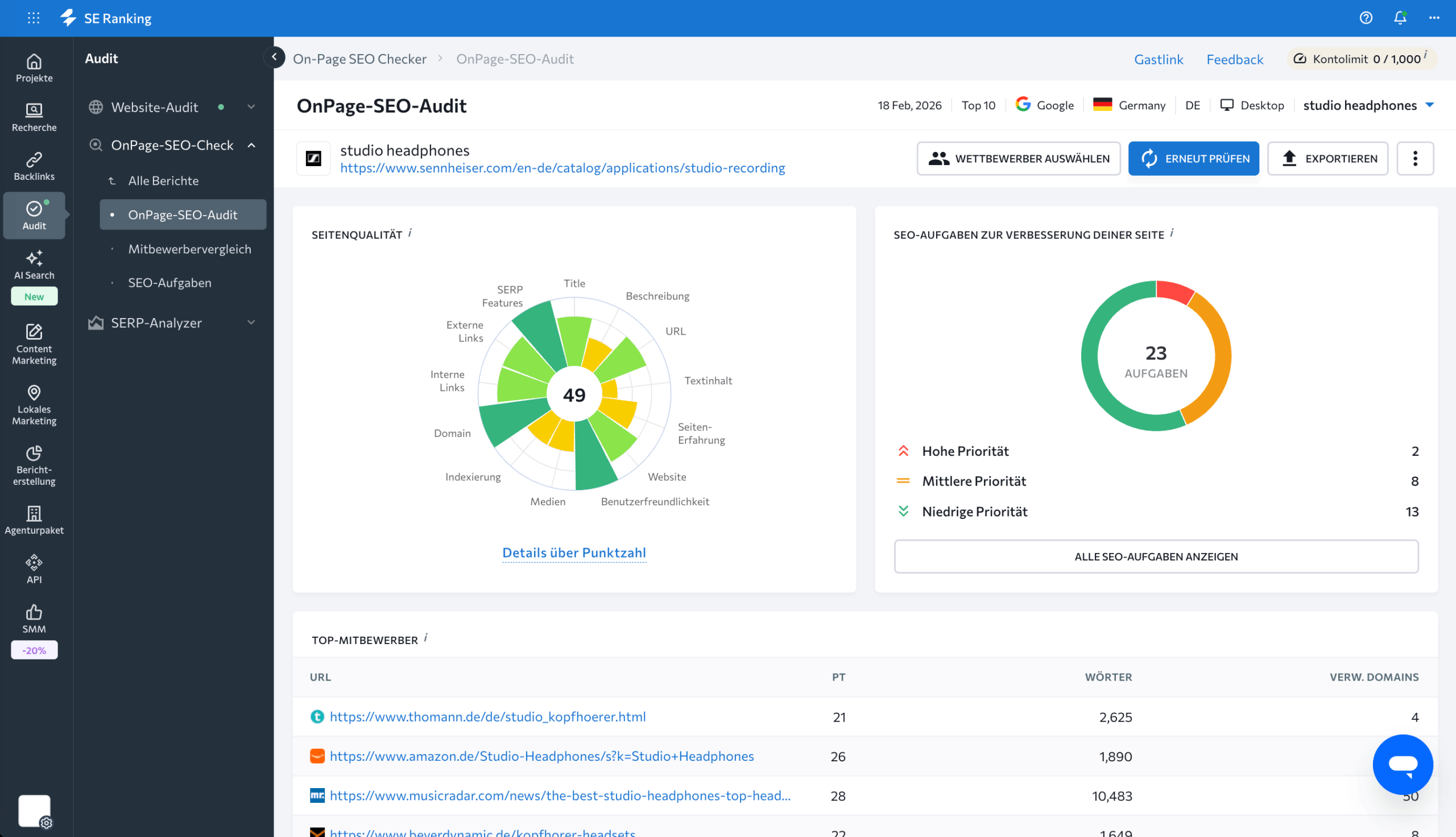Open the more options kebab button
Image resolution: width=1456 pixels, height=837 pixels.
point(1414,158)
